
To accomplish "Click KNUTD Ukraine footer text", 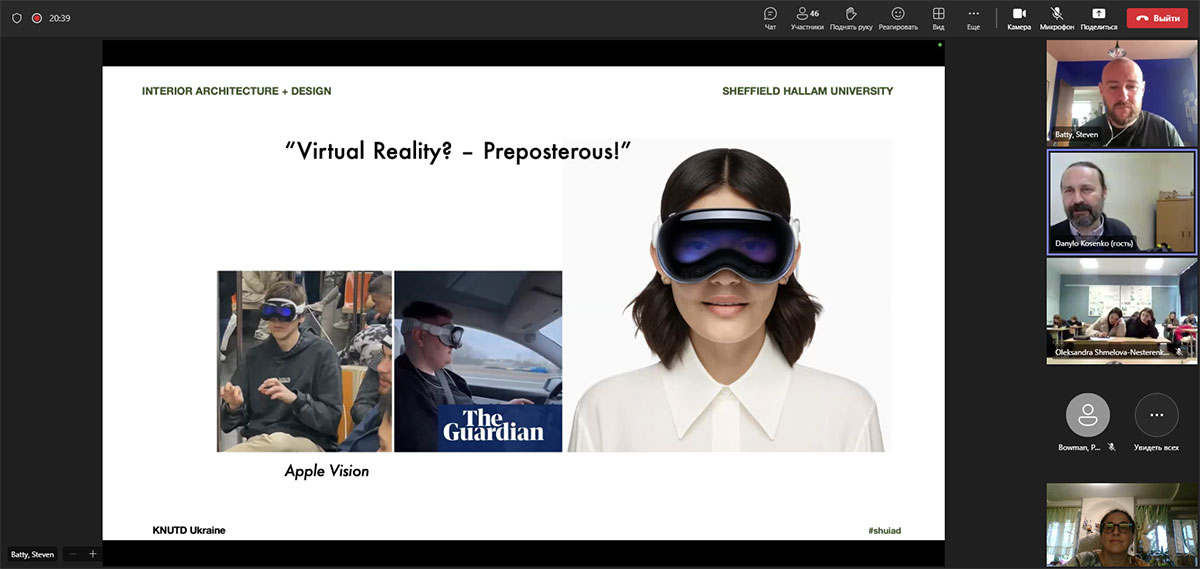I will [189, 530].
